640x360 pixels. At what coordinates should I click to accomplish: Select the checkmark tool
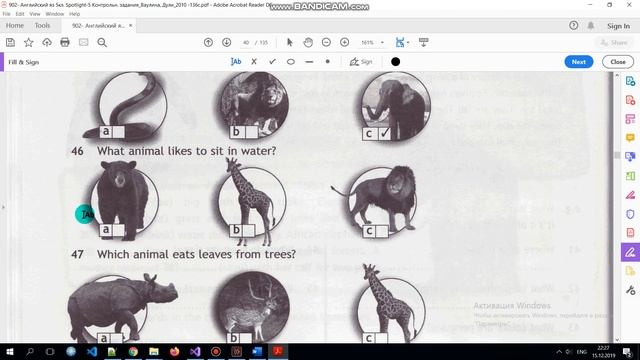[x=272, y=62]
